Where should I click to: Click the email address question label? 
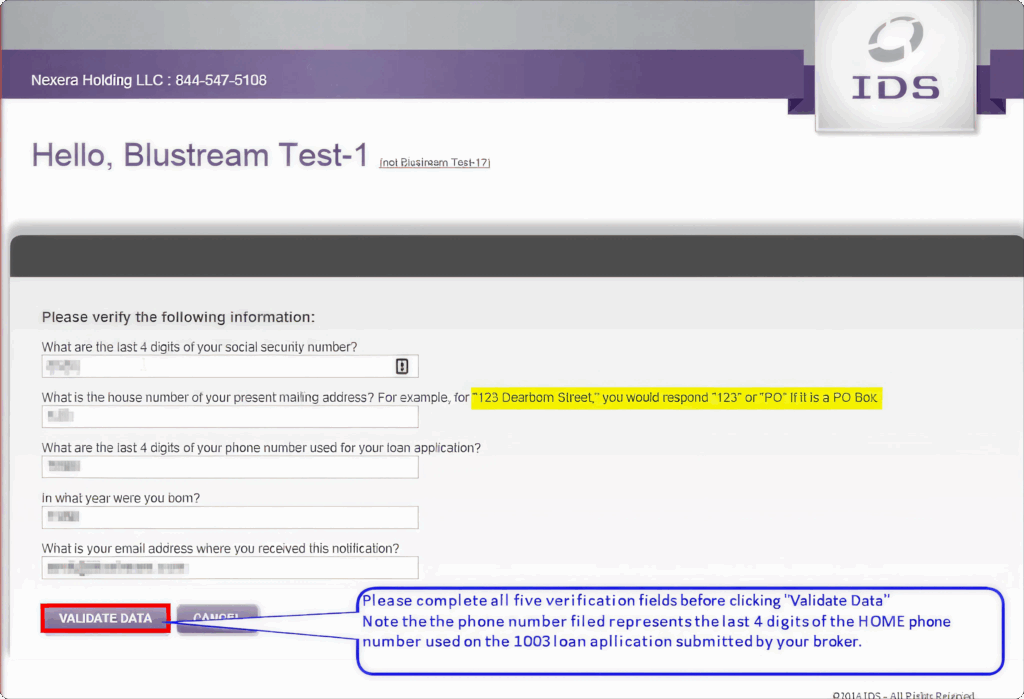pyautogui.click(x=220, y=548)
